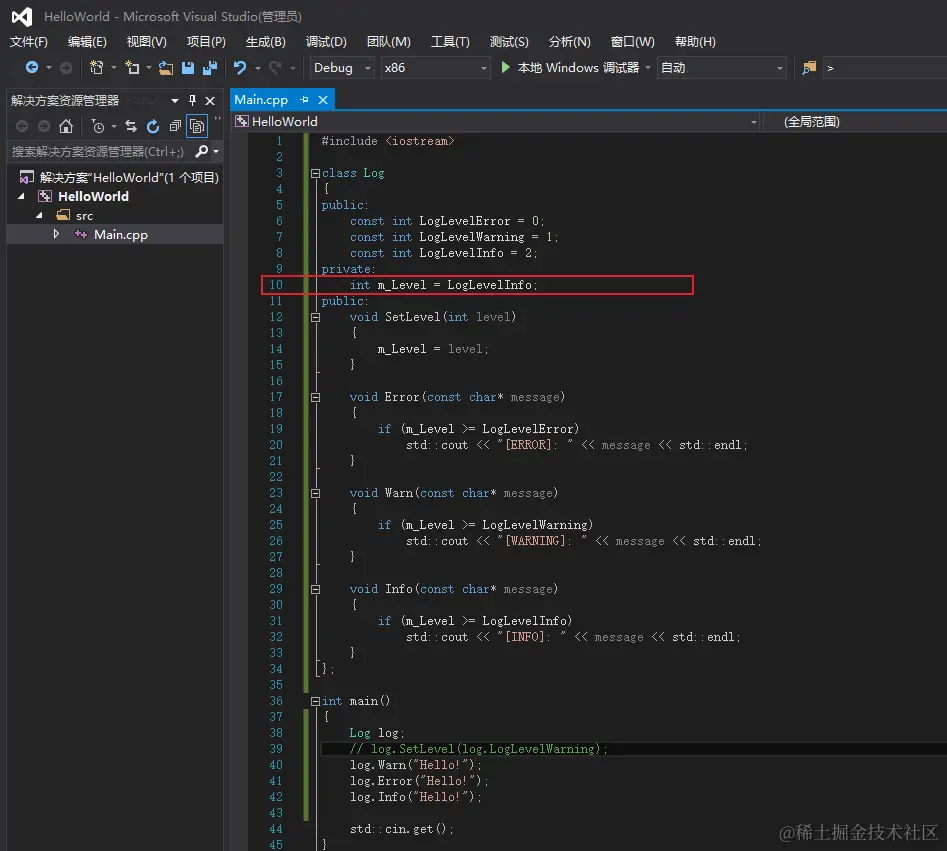Refresh the Solution Explorer view

(153, 126)
